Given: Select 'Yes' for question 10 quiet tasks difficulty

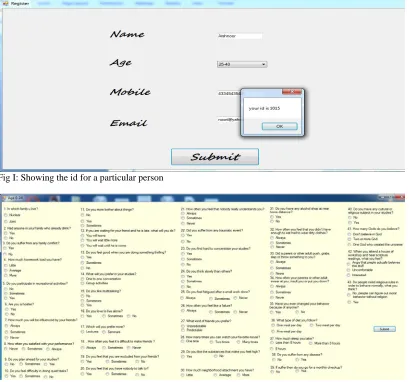Looking at the screenshot, I should [x=7, y=376].
